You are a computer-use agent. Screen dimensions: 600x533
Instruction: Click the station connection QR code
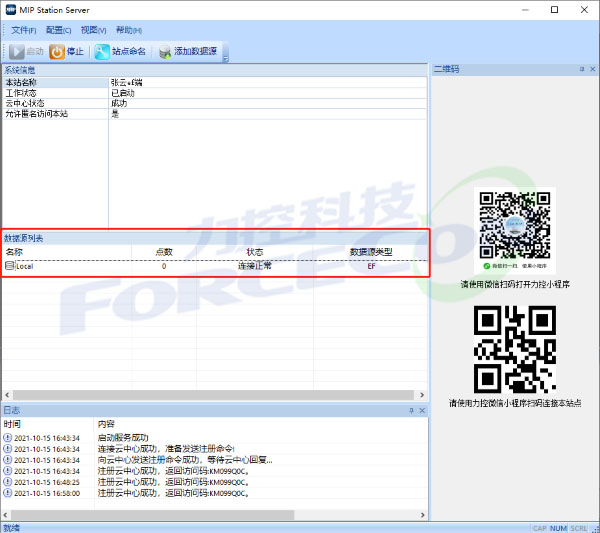click(515, 349)
